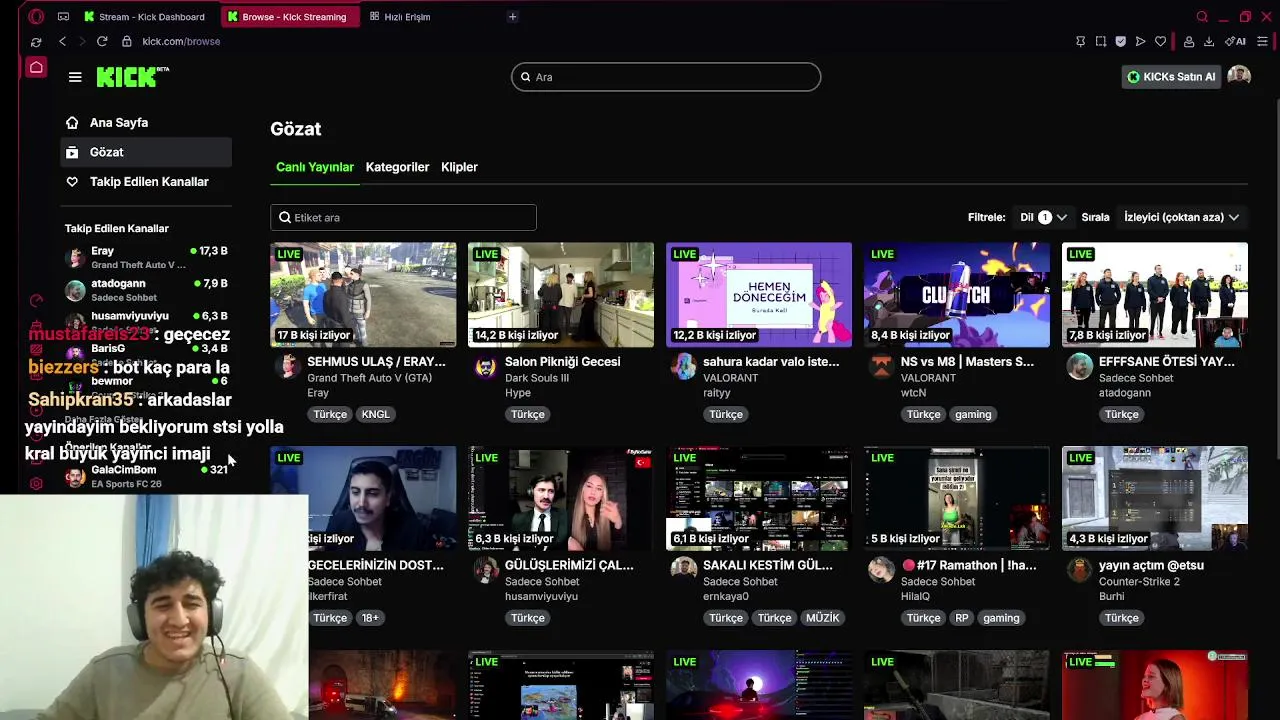This screenshot has height=720, width=1280.
Task: Open the yayın açtım @etsu stream thumbnail
Action: point(1155,498)
